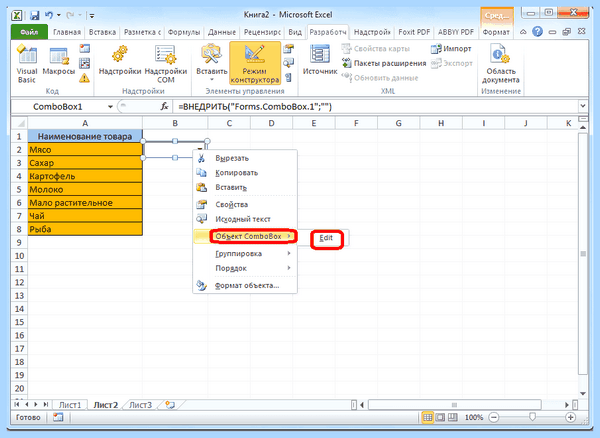
Task: Undo the last action
Action: pyautogui.click(x=49, y=15)
